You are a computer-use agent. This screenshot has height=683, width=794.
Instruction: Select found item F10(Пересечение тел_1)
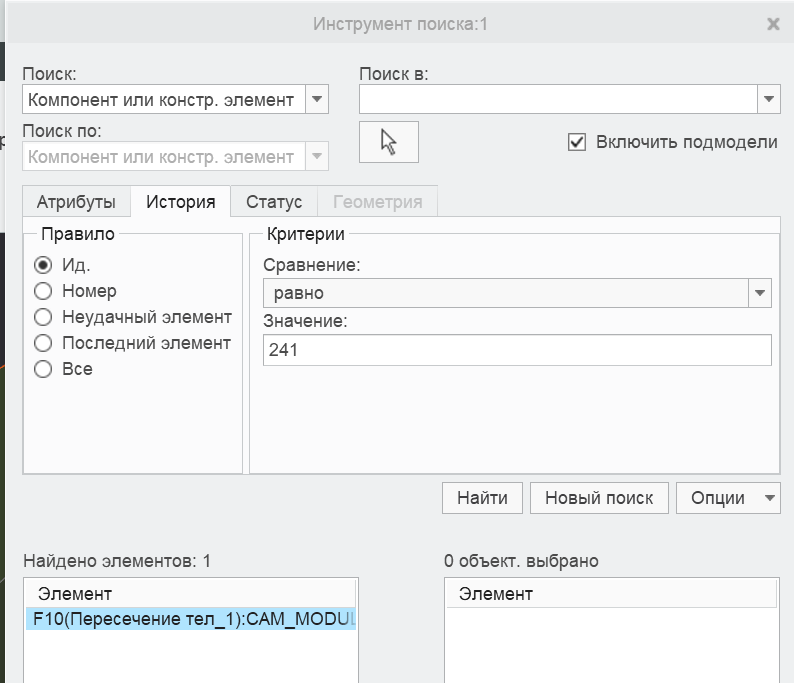pyautogui.click(x=191, y=619)
